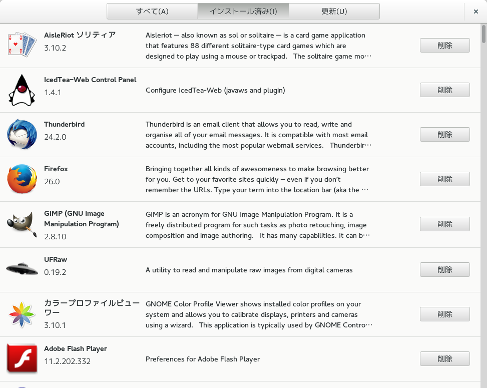
Task: Click the Adobe Flash Player icon
Action: pos(22,358)
